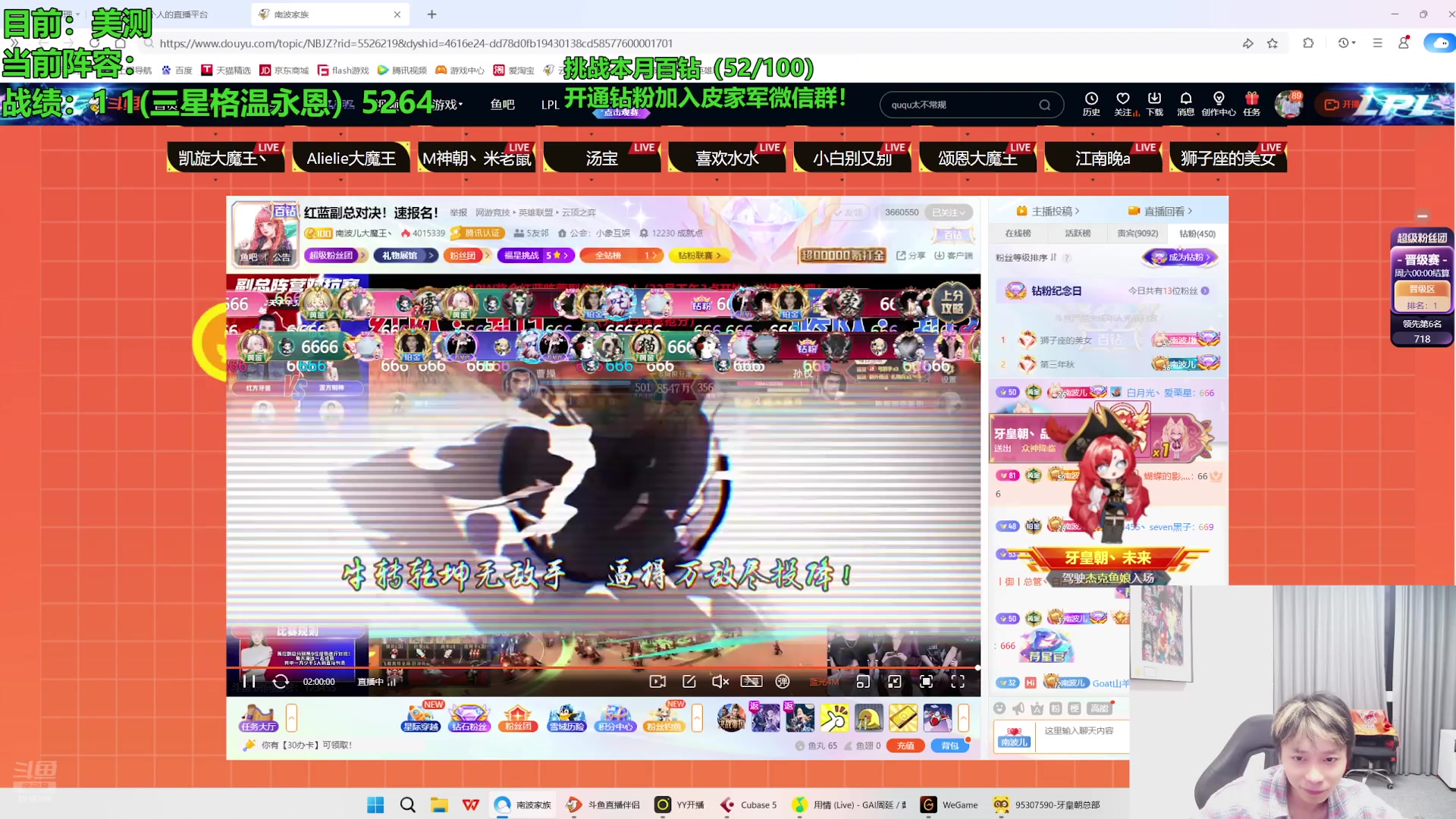Open 钻石粉丝 diamond fan icon
1456x819 pixels.
469,717
